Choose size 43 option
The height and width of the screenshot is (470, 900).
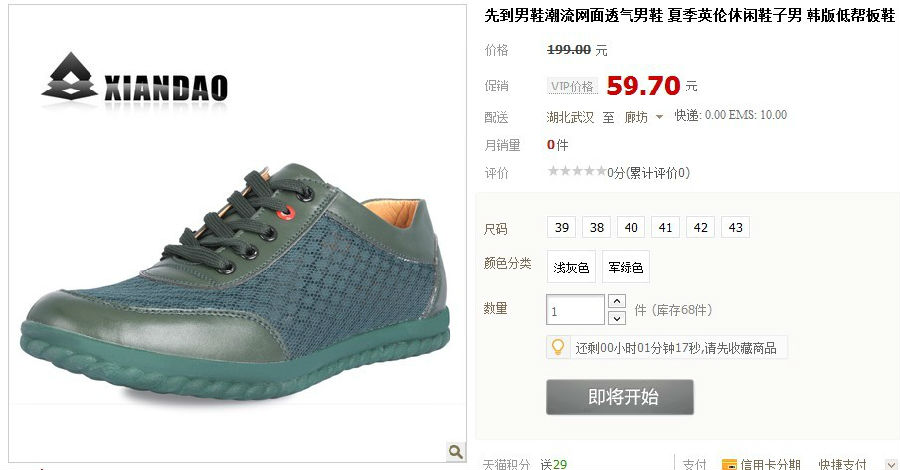point(735,227)
